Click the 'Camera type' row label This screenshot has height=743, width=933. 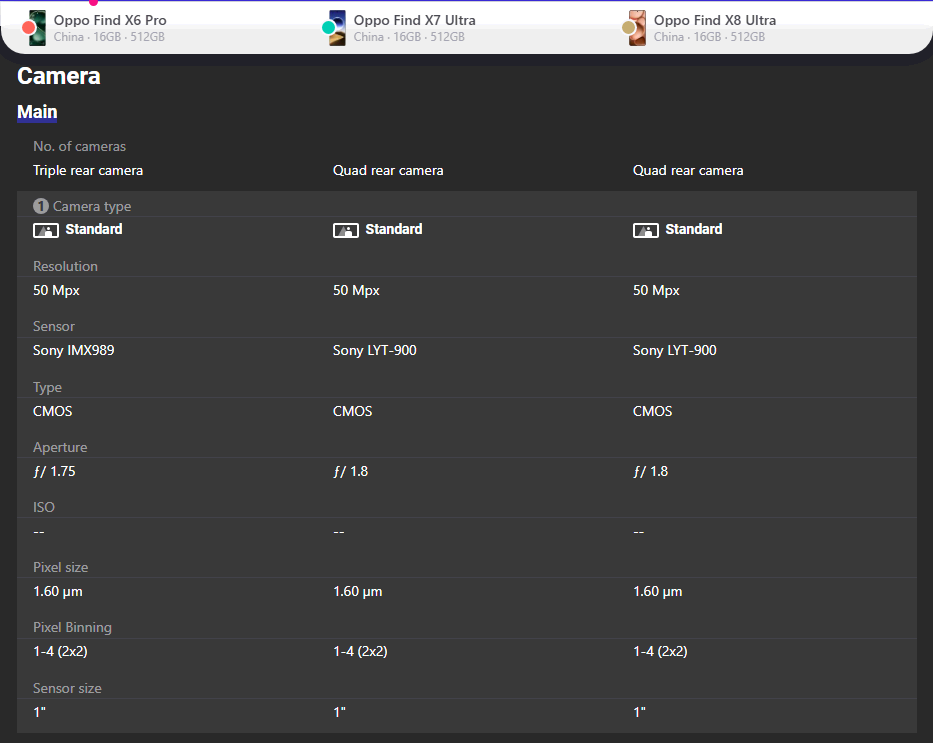point(92,206)
